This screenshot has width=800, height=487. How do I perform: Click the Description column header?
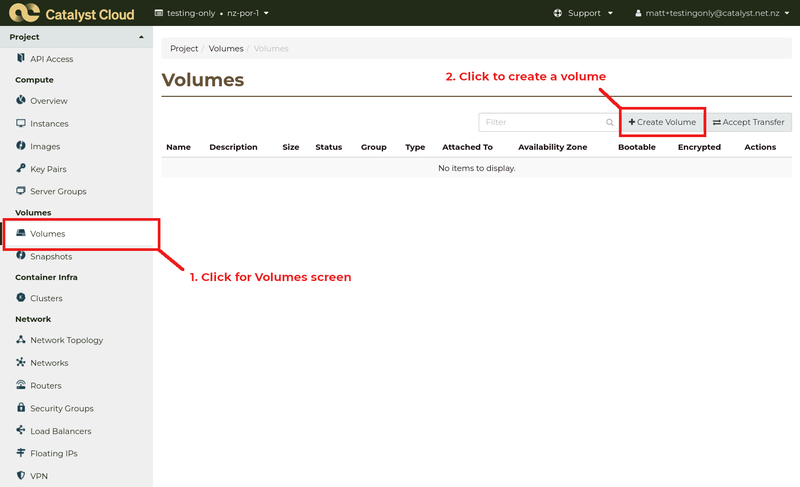click(233, 147)
